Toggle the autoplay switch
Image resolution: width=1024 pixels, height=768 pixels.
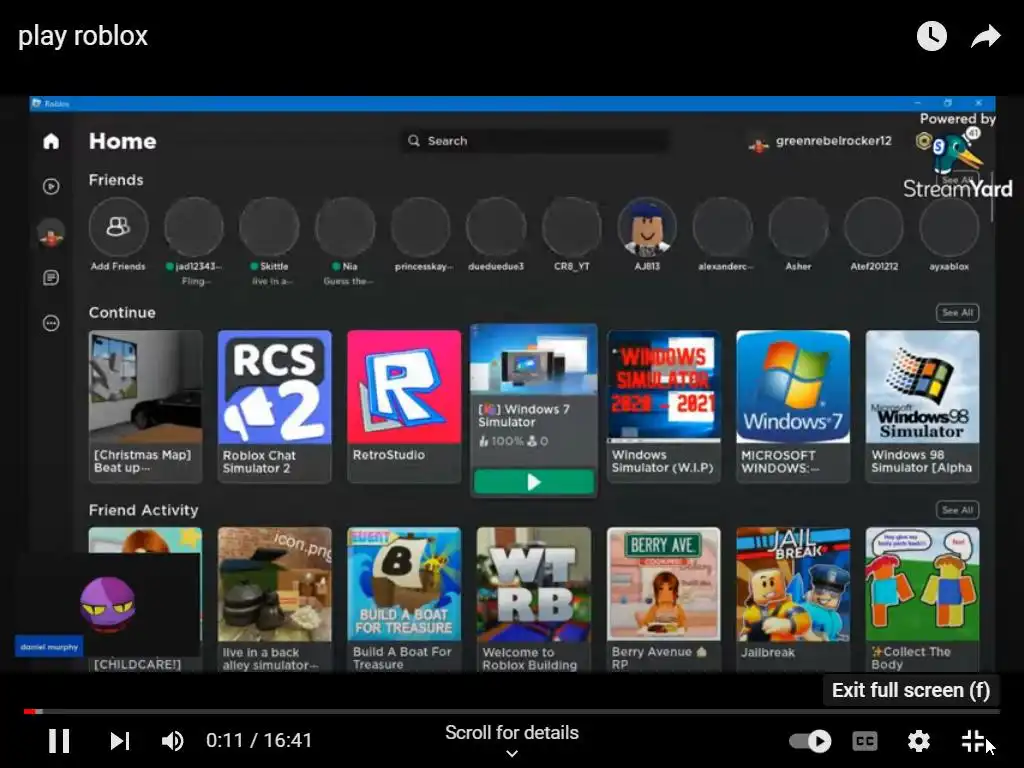coord(810,741)
